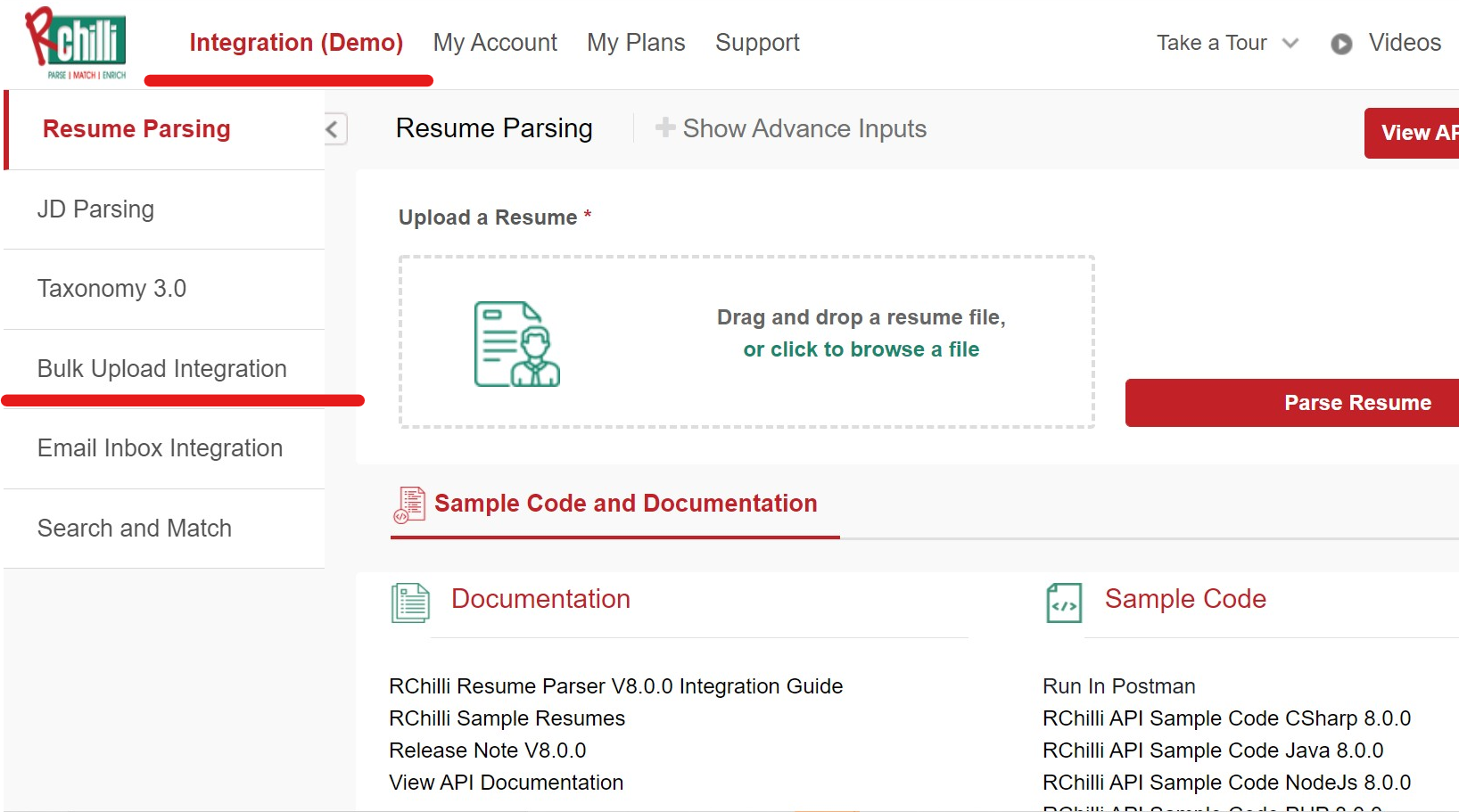The image size is (1459, 812).
Task: Open View API Documentation link
Action: coord(507,783)
